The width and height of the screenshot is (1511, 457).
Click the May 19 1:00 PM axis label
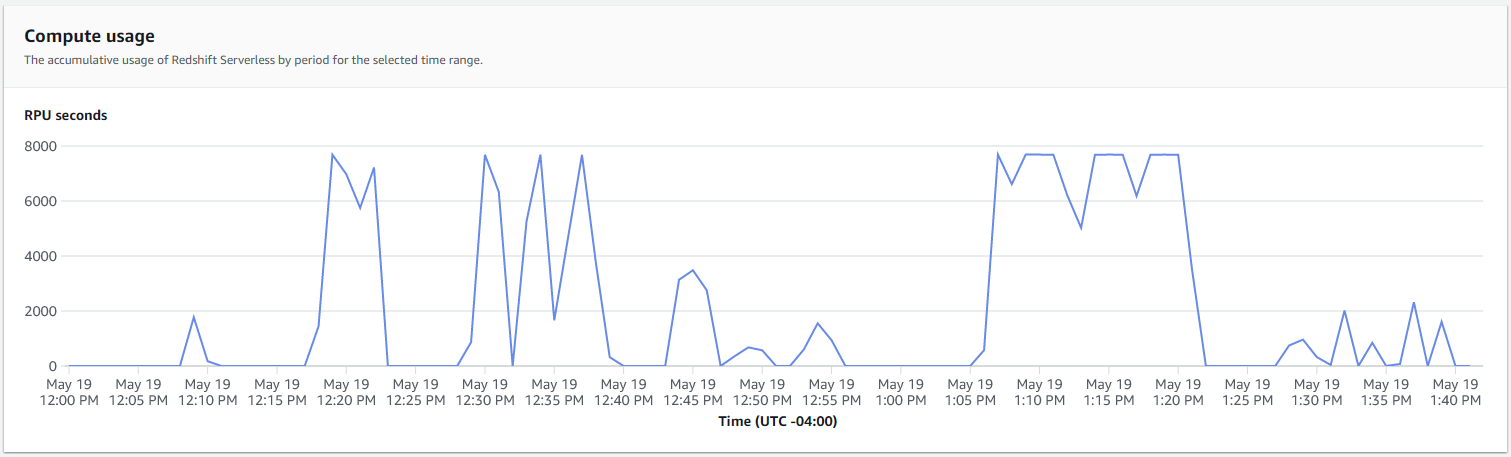coord(900,392)
